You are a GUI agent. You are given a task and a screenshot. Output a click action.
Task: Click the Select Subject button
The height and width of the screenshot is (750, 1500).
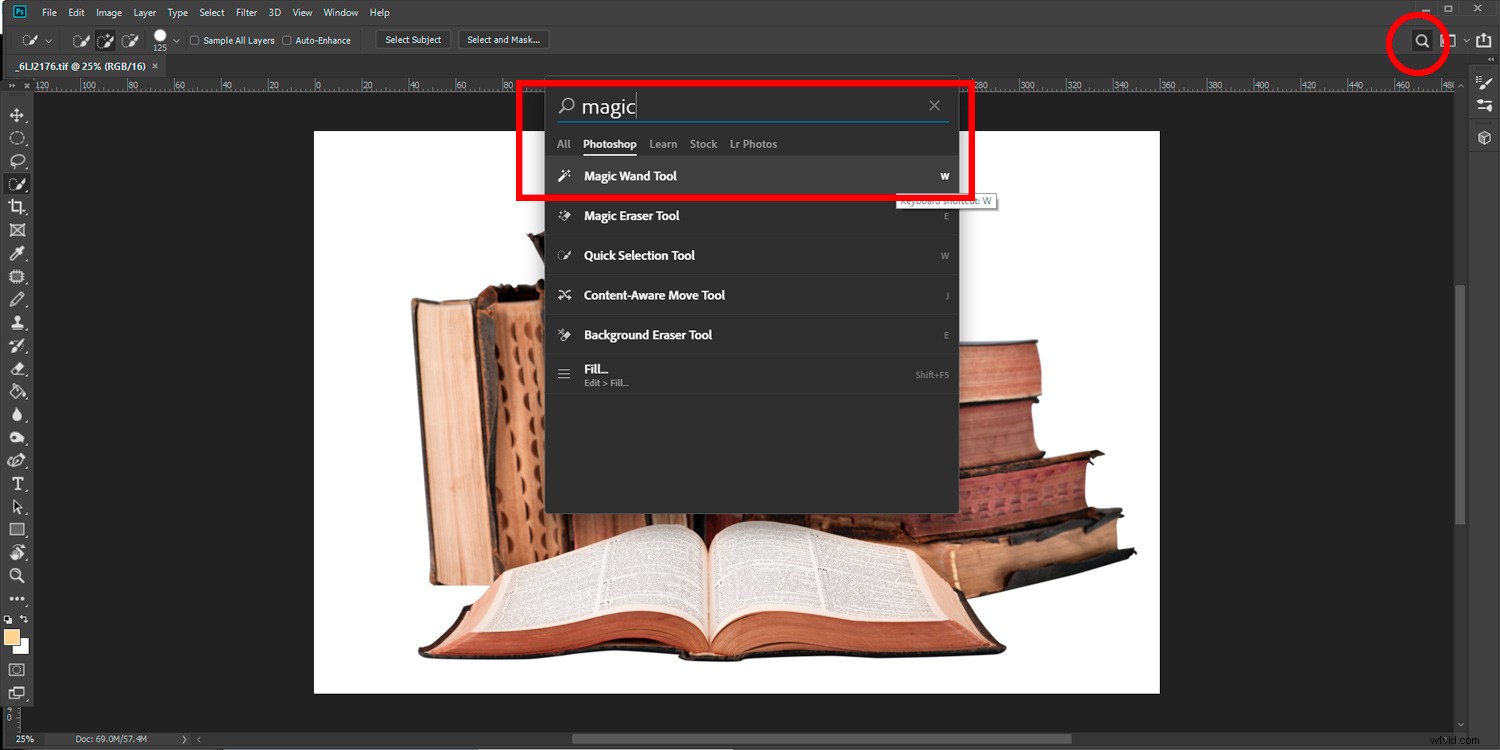coord(413,39)
